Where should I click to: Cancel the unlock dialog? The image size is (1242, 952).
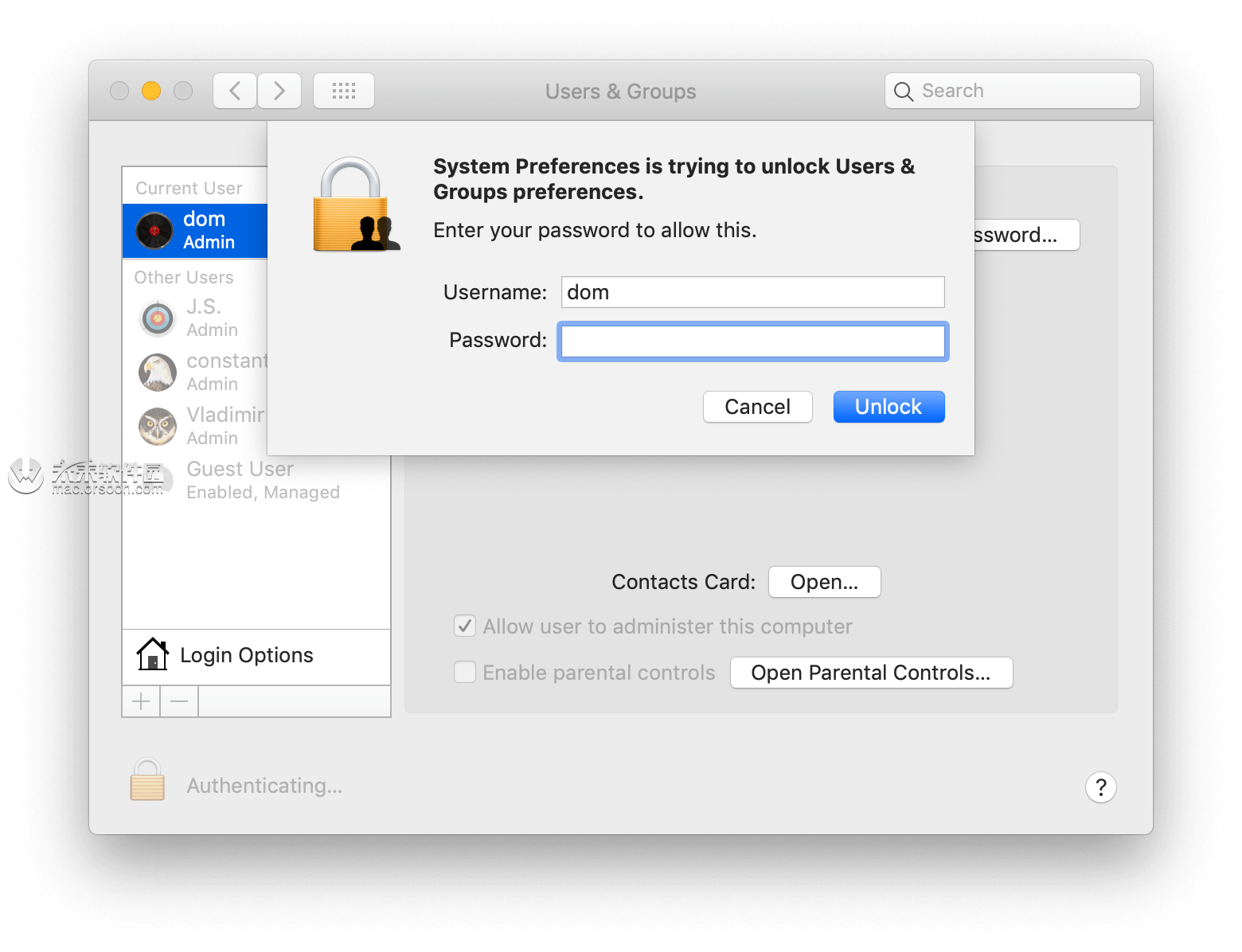pyautogui.click(x=757, y=407)
